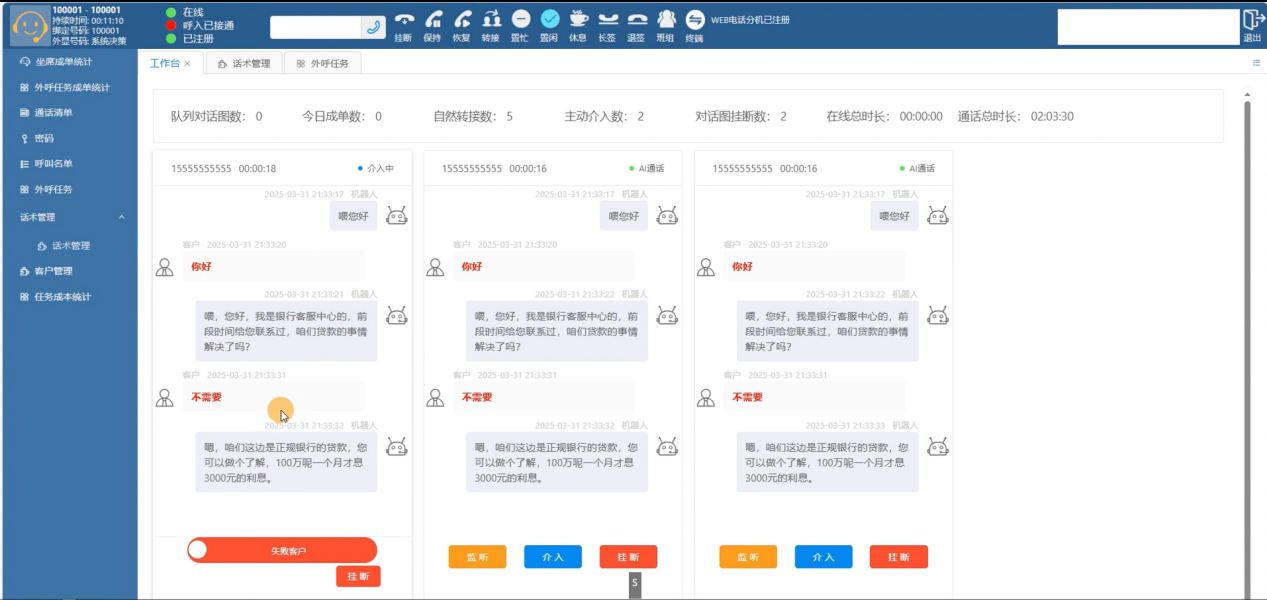Open 通话清单 in the sidebar
Image resolution: width=1267 pixels, height=600 pixels.
[53, 113]
